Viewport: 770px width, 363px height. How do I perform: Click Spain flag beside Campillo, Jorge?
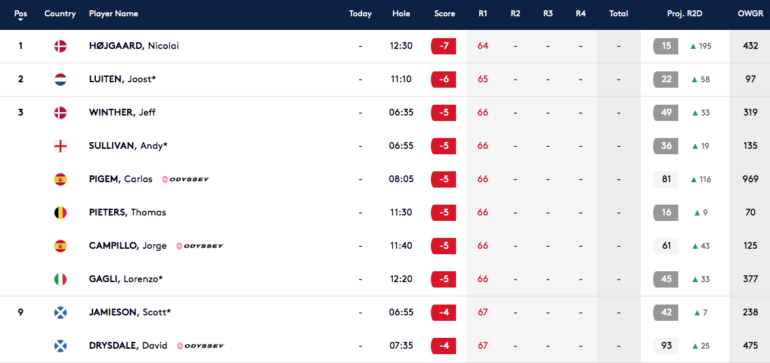coord(60,246)
